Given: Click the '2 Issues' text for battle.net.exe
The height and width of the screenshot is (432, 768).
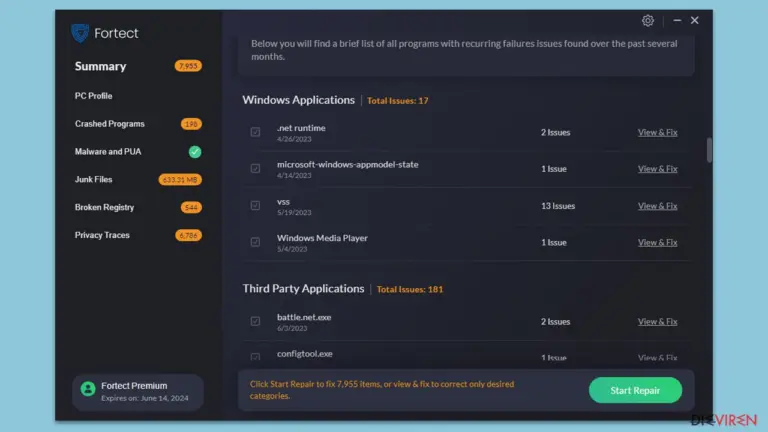Looking at the screenshot, I should click(555, 322).
